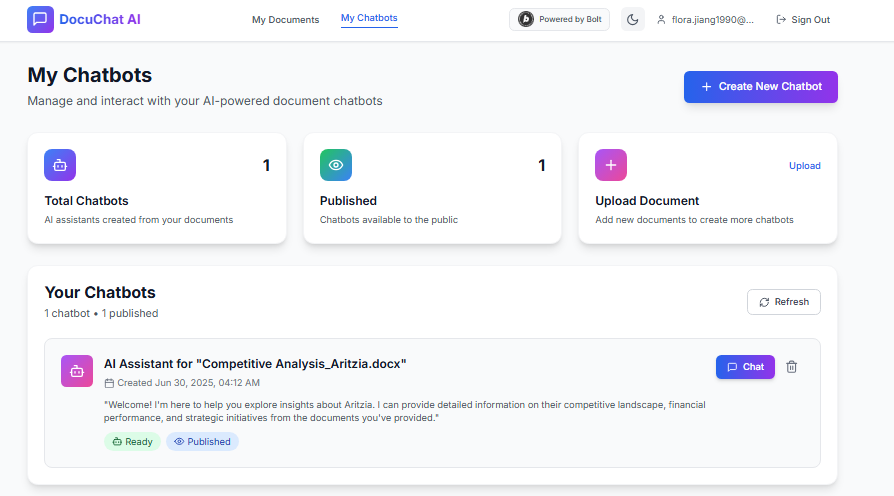Start Chat with the Aritzia assistant
The width and height of the screenshot is (894, 496).
[745, 367]
